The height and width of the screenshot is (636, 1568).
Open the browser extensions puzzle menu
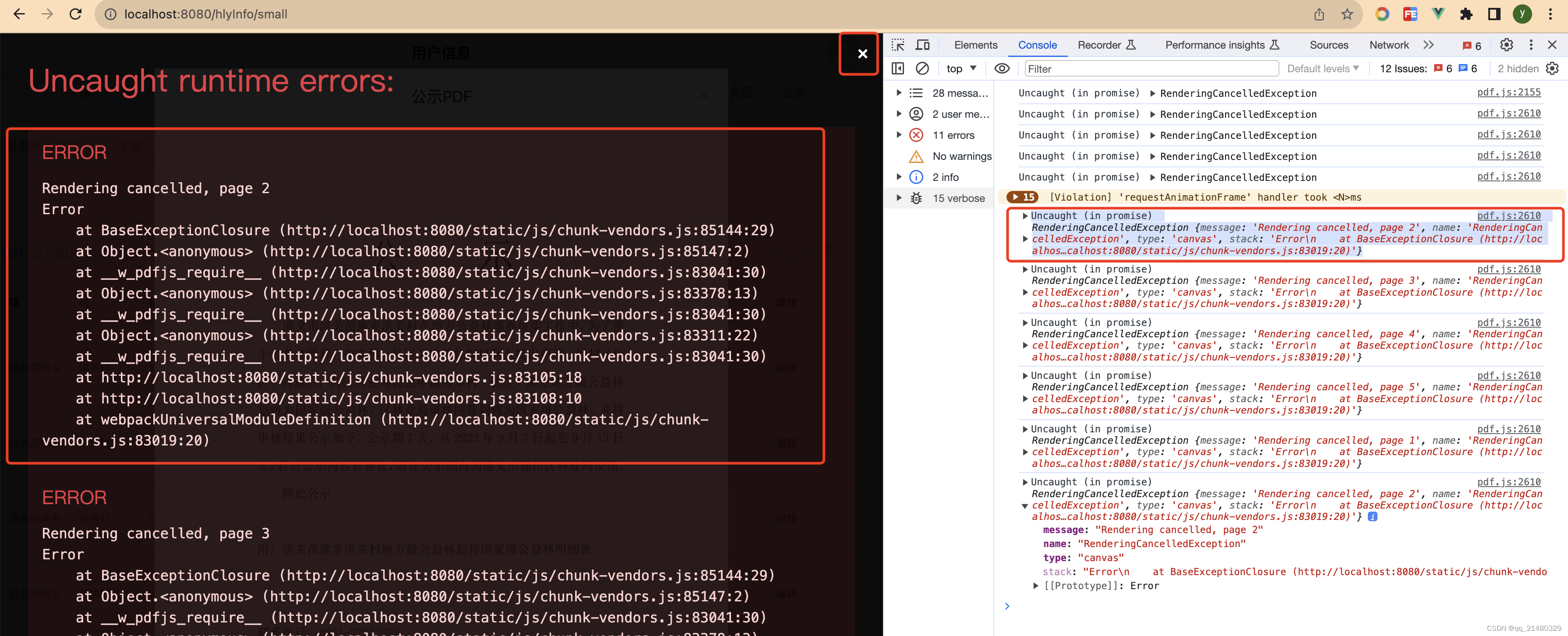click(x=1467, y=14)
